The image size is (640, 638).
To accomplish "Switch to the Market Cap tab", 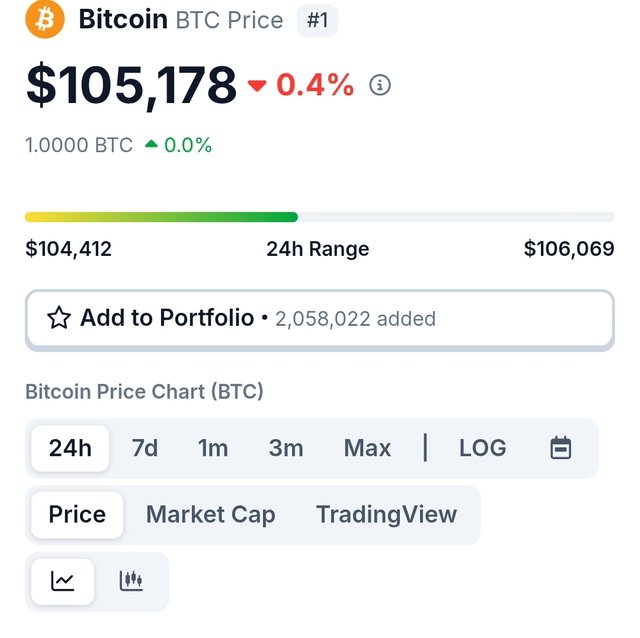I will 210,515.
